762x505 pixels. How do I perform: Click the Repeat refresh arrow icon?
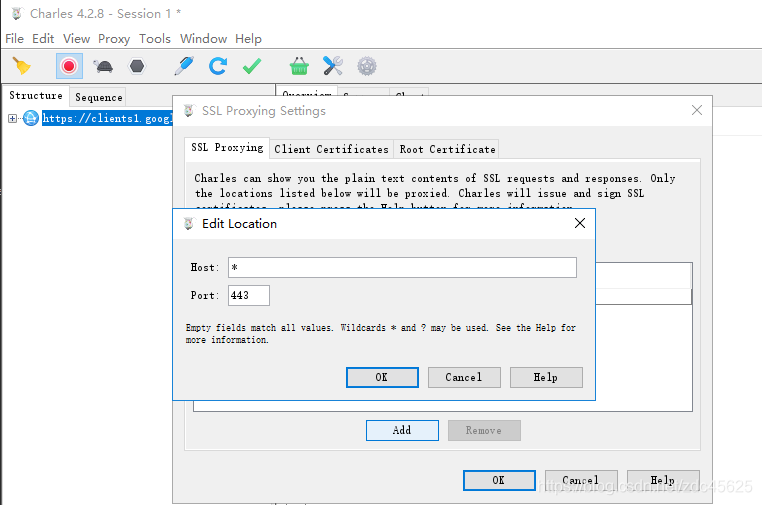[218, 66]
